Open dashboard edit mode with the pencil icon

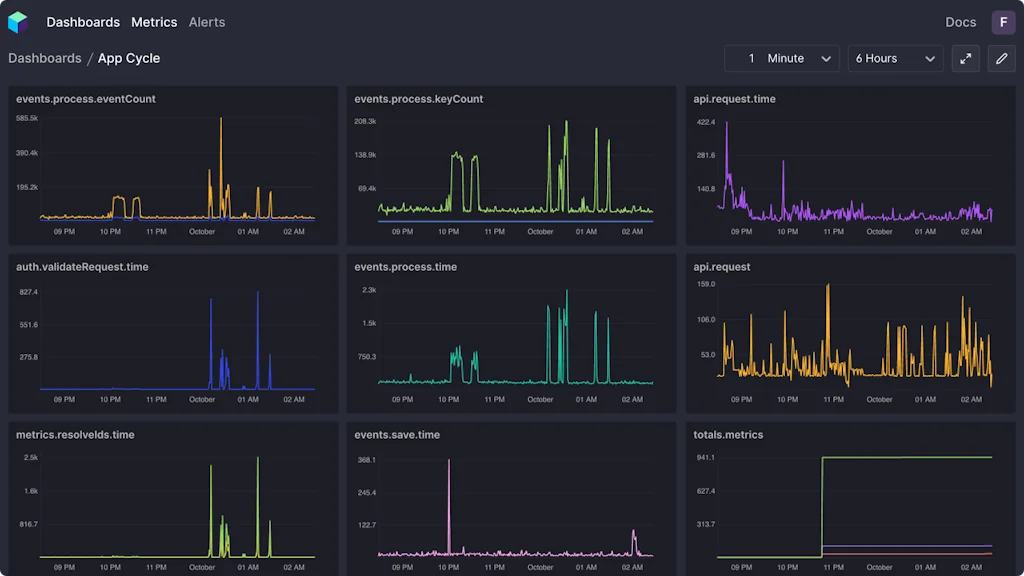coord(1001,58)
